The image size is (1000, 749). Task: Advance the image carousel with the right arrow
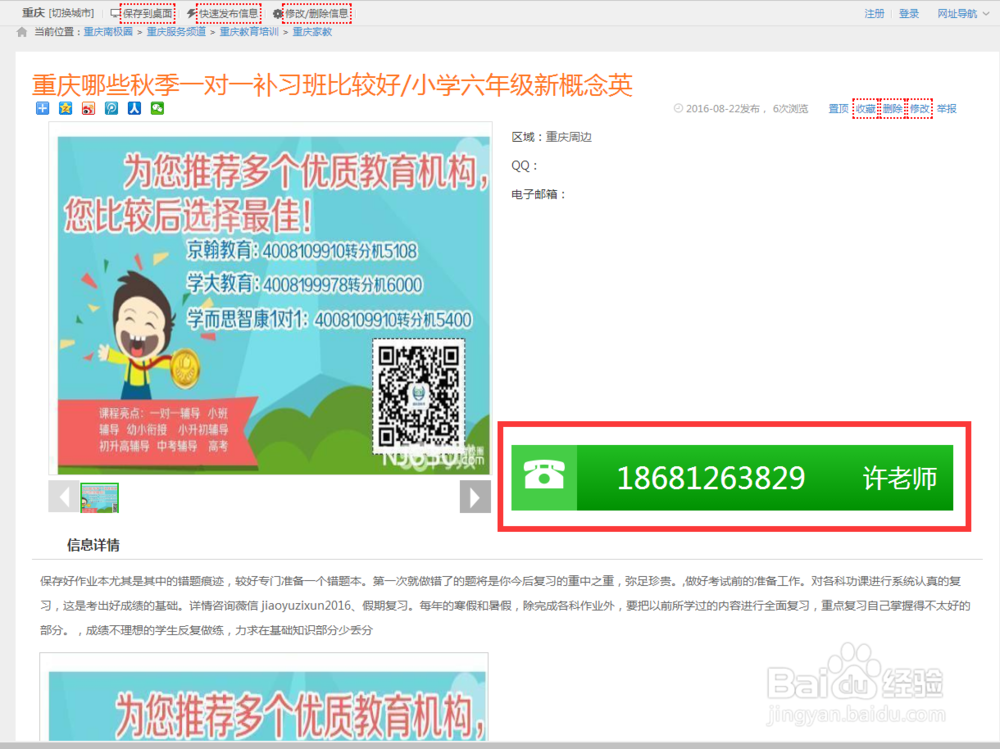475,497
